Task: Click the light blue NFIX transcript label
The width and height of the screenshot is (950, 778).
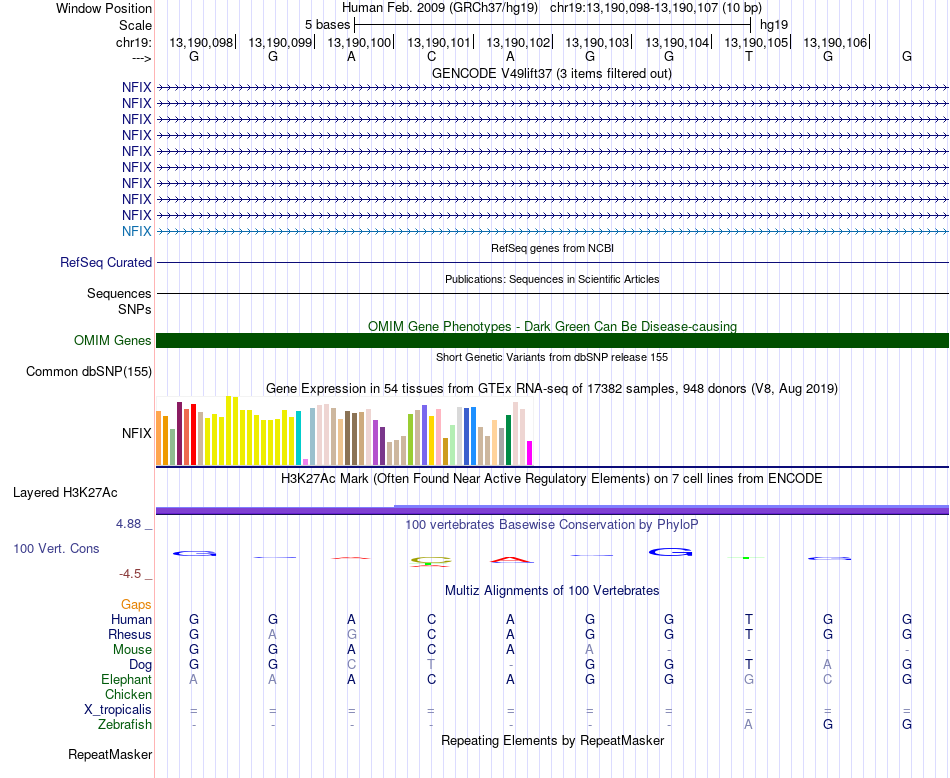Action: click(136, 231)
